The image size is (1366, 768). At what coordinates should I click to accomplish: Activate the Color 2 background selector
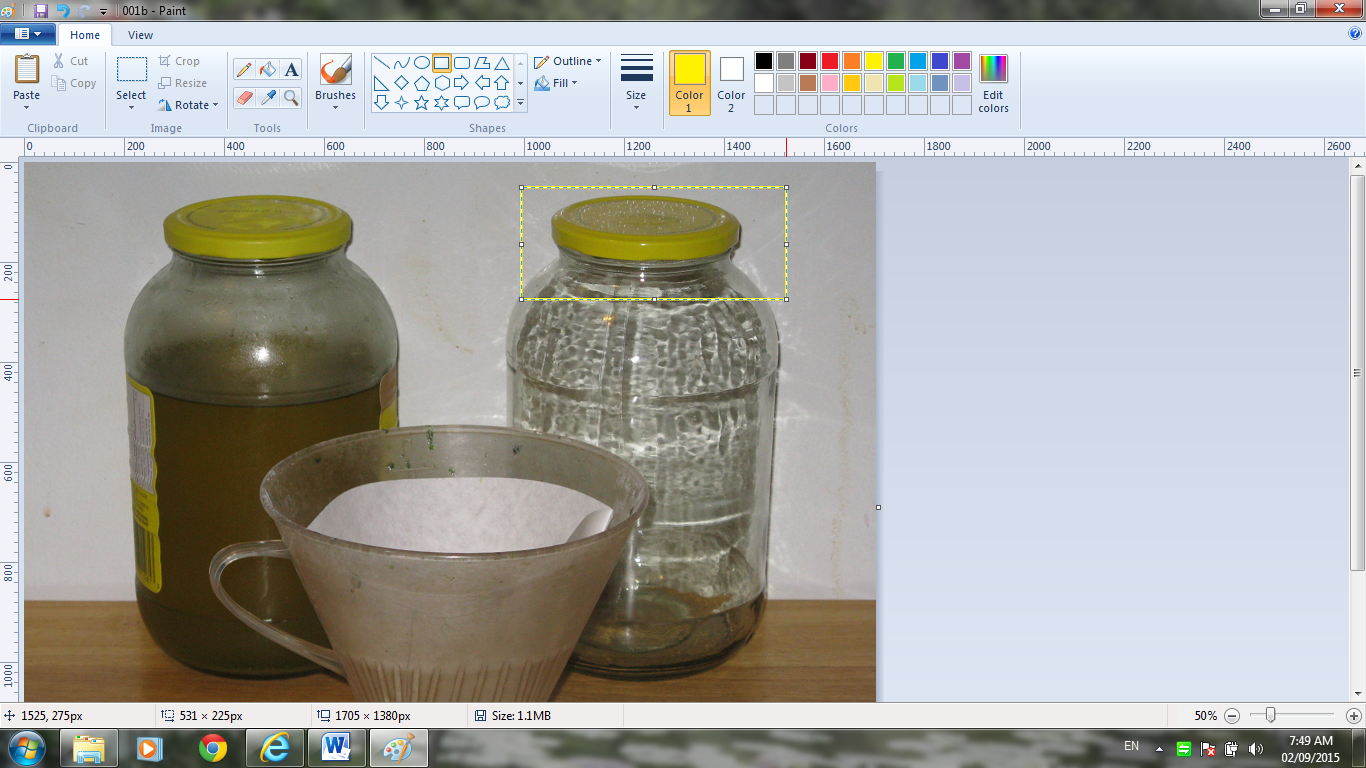coord(731,83)
